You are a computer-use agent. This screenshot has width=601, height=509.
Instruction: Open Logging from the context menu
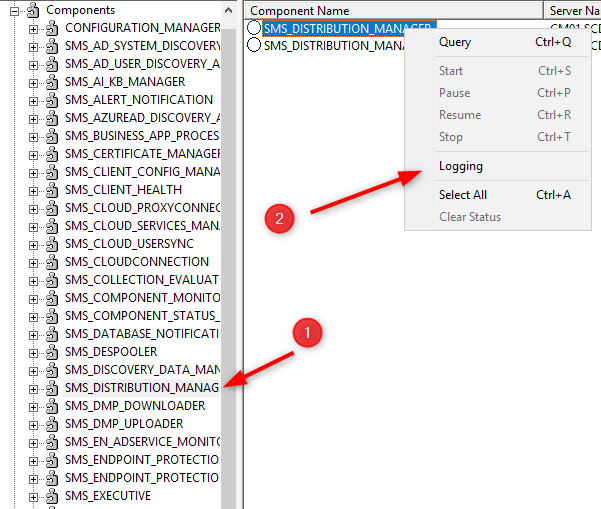tap(498, 166)
